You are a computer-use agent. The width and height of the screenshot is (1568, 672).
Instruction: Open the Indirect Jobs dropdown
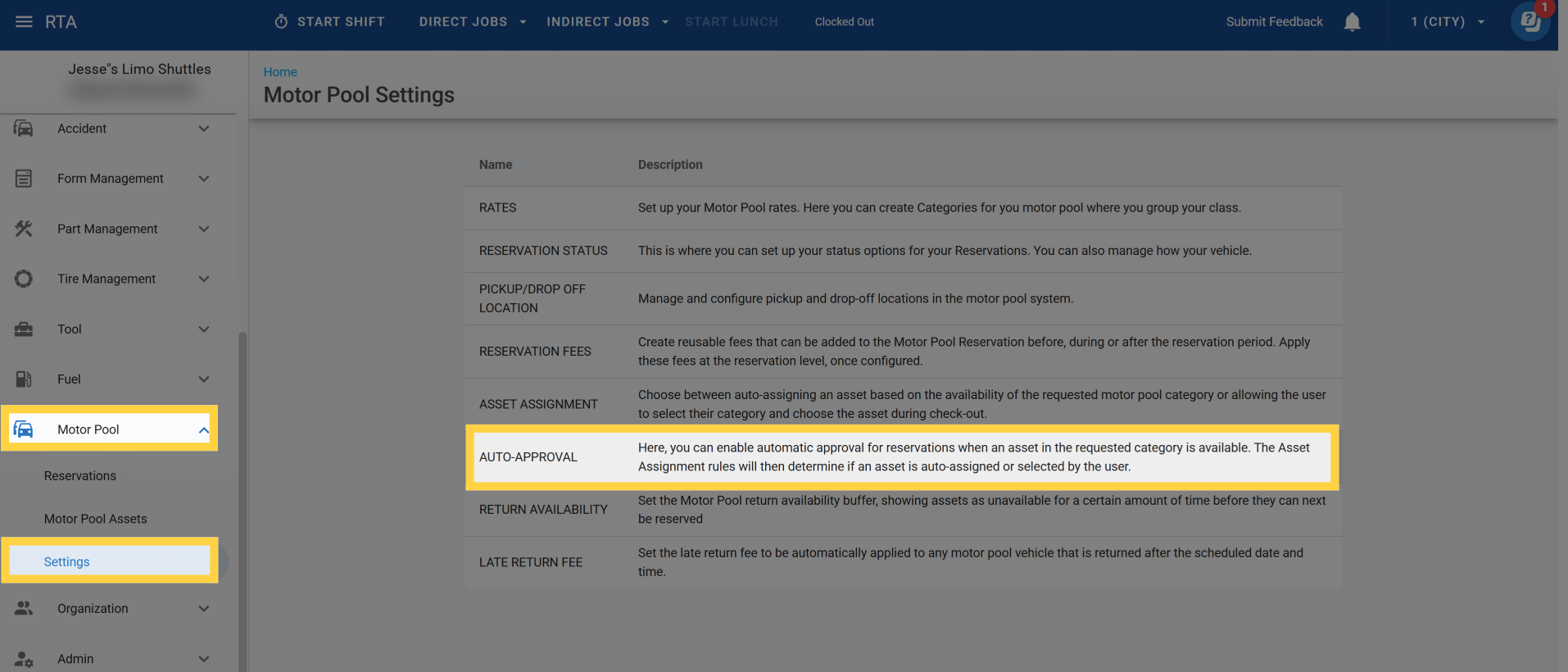(x=607, y=22)
